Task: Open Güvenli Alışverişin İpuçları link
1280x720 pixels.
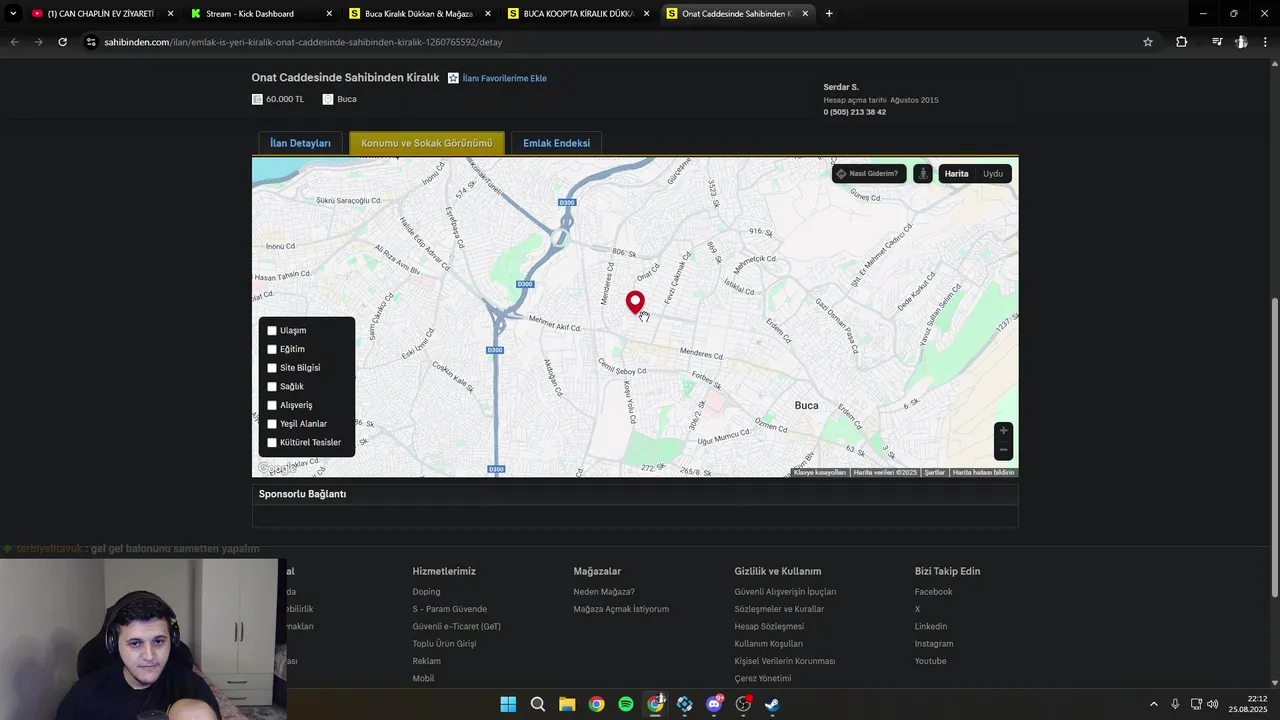Action: coord(785,592)
